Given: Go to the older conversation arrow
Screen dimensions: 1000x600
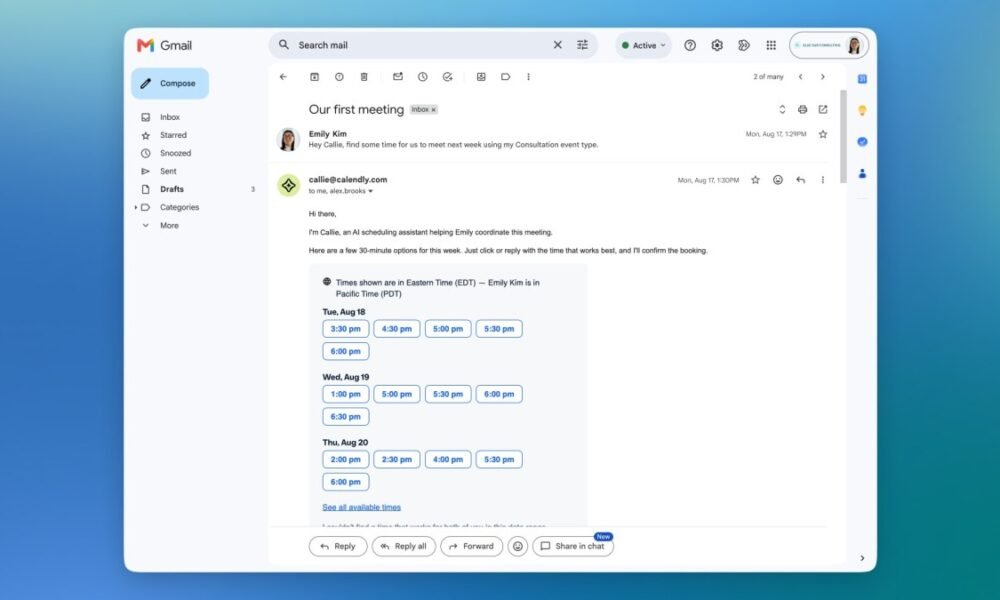Looking at the screenshot, I should pos(823,77).
